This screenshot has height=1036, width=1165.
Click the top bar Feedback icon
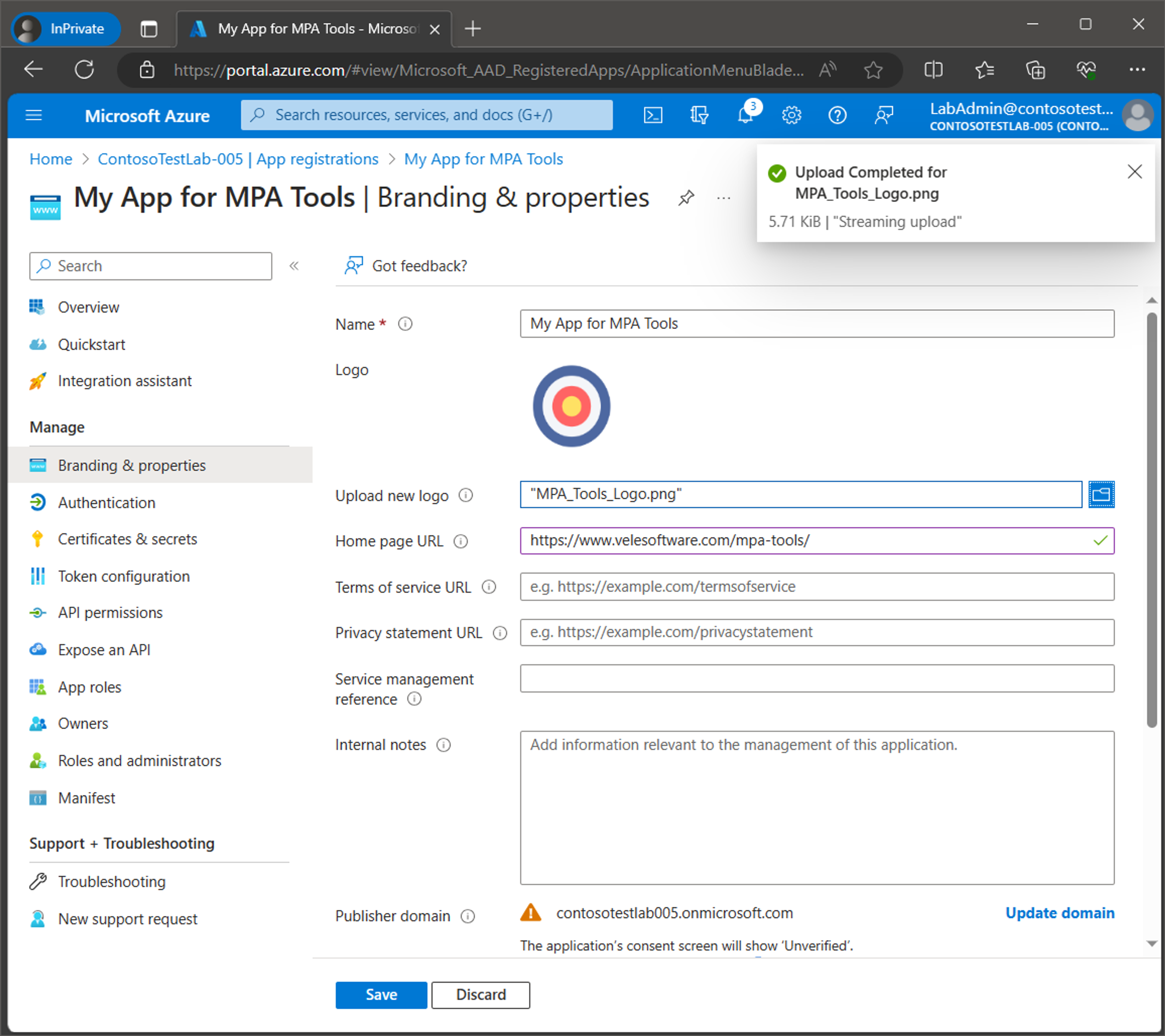coord(883,116)
